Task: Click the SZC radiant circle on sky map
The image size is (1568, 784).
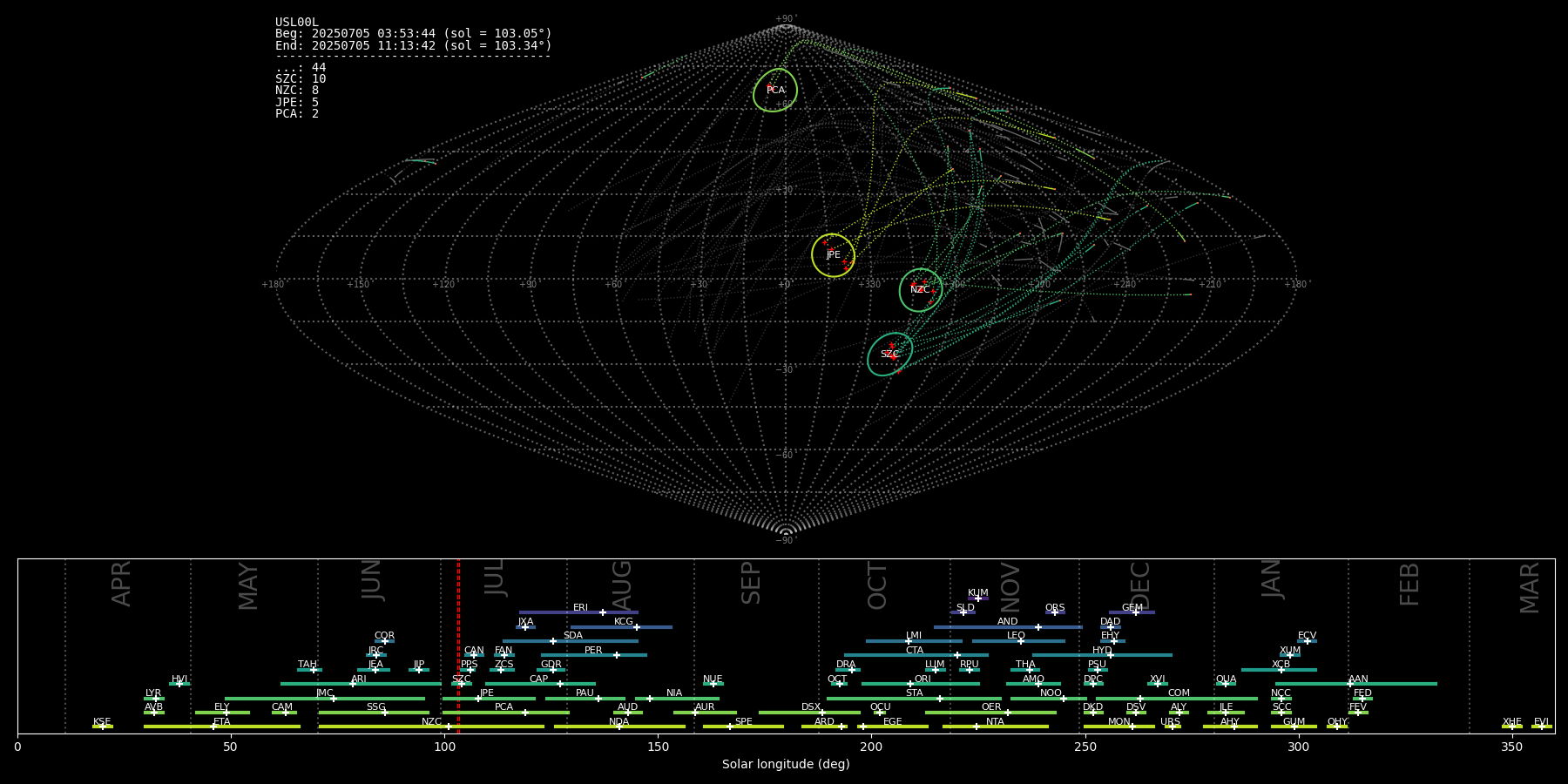Action: point(889,355)
